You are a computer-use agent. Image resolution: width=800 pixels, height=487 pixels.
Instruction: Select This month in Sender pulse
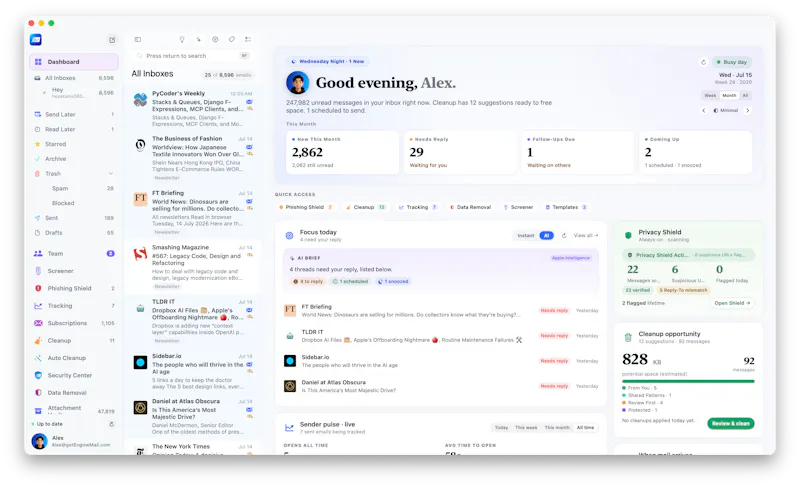(557, 427)
